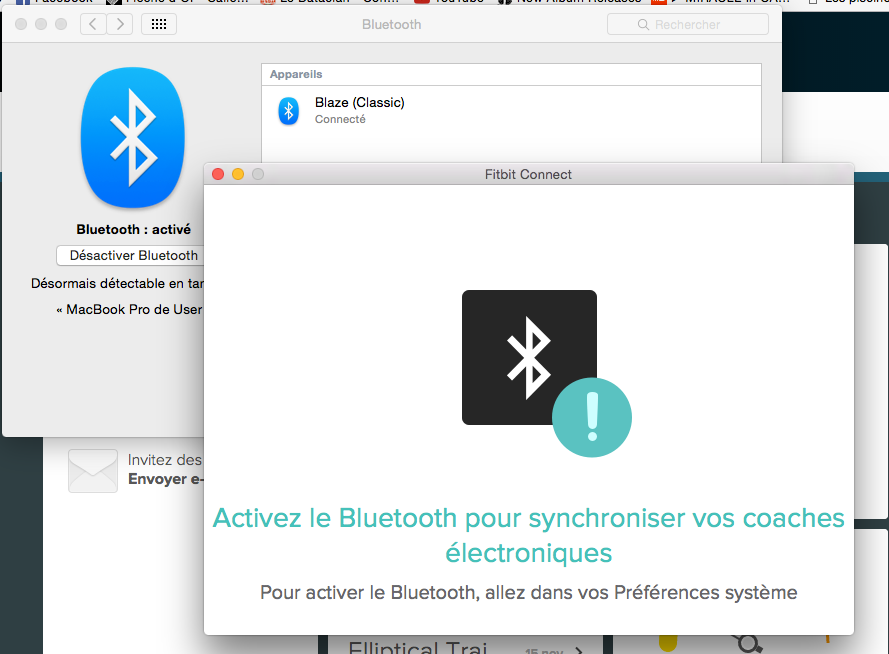Click the chevron next to 15 nov
This screenshot has width=889, height=654.
578,651
